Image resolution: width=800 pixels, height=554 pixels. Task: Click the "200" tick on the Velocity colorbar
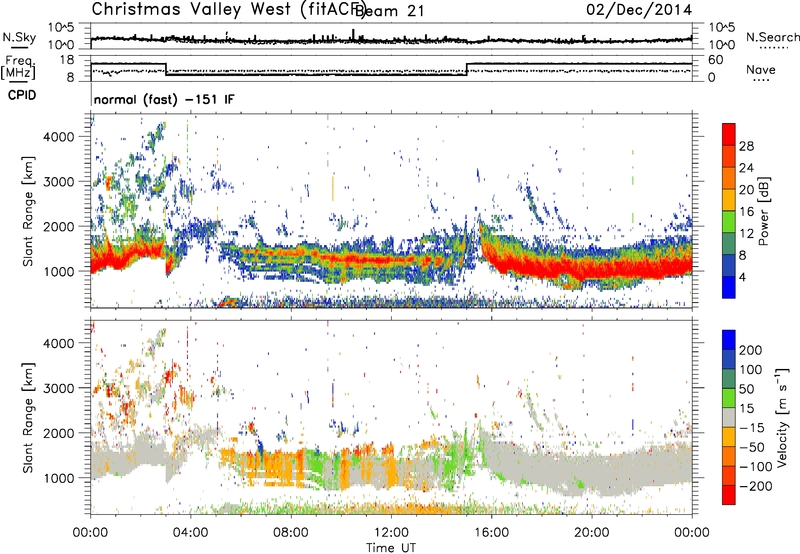tap(751, 350)
